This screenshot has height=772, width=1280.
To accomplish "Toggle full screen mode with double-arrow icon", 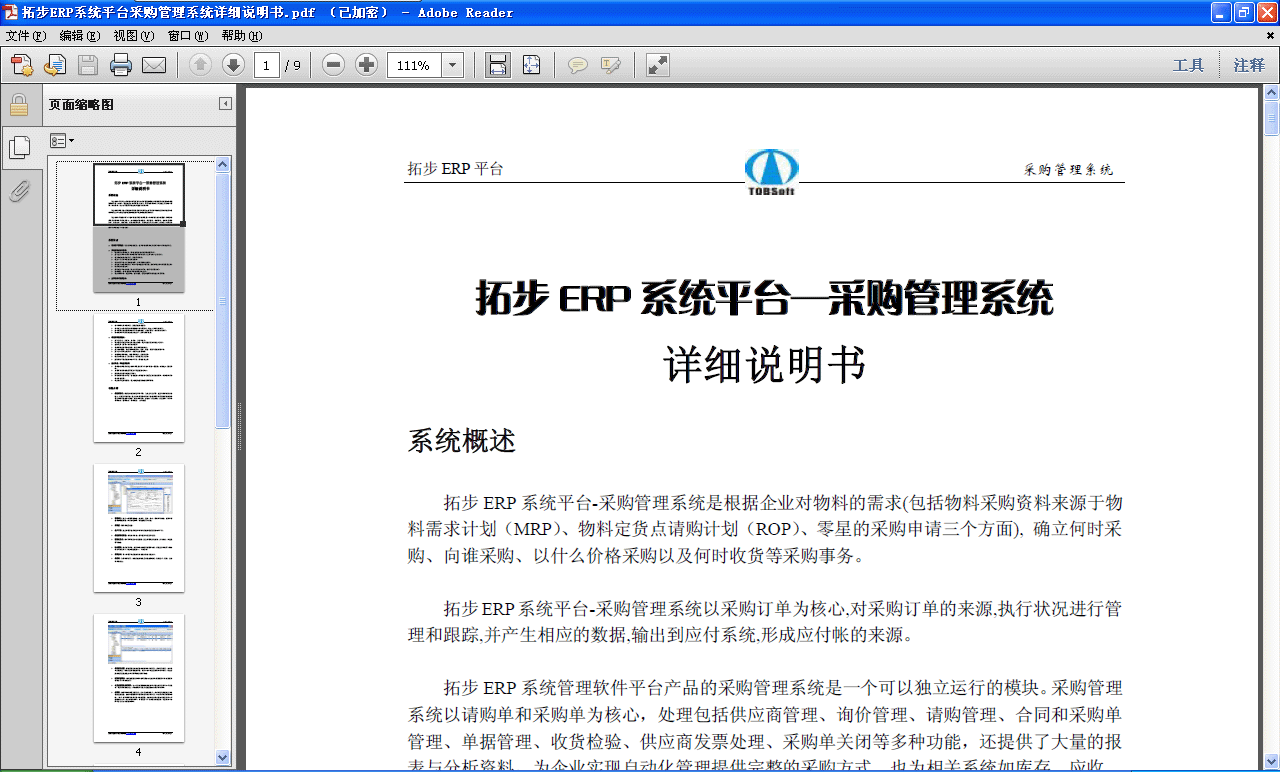I will coord(656,64).
